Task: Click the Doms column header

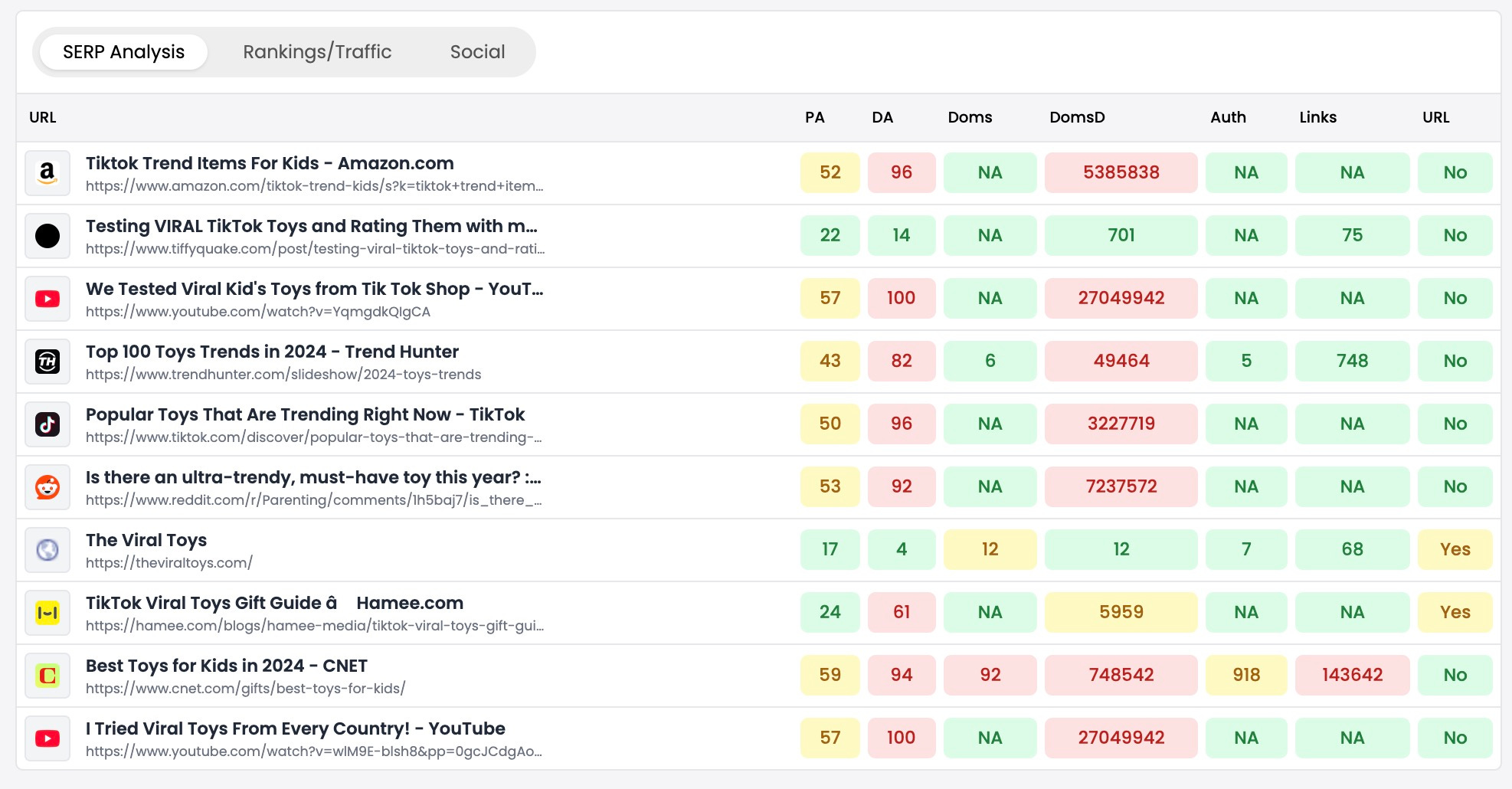Action: tap(970, 117)
